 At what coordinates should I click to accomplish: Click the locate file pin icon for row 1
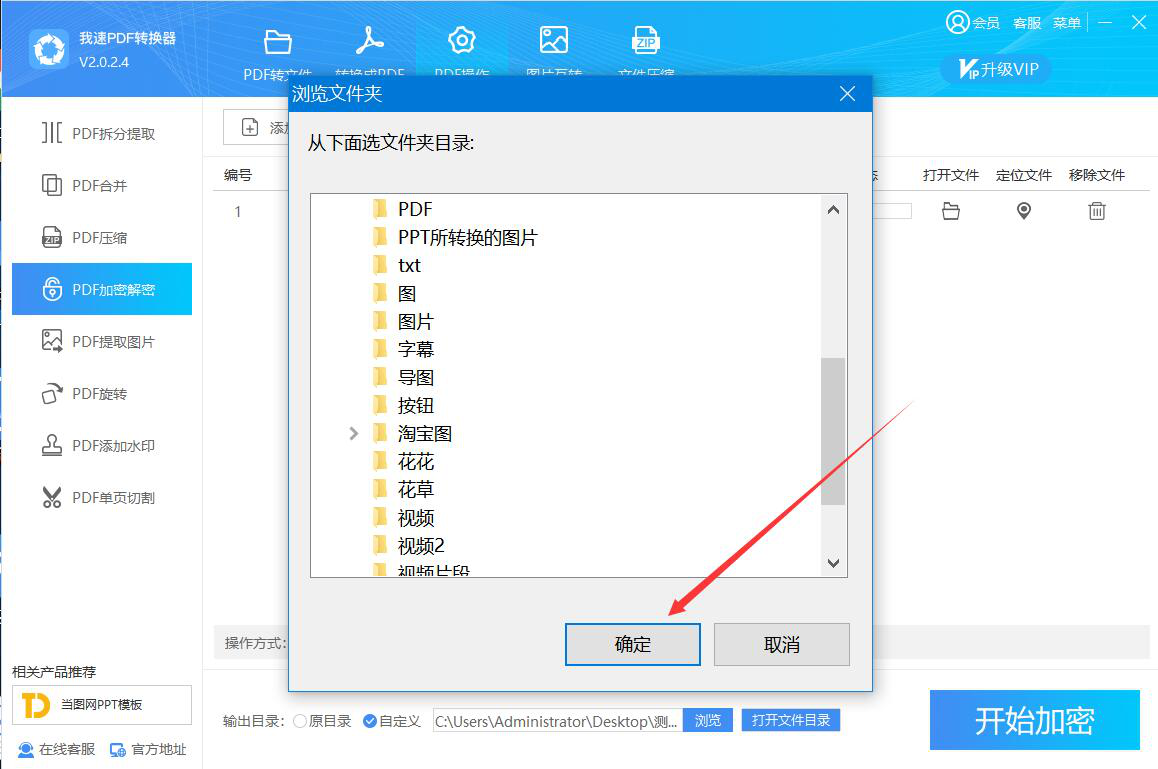1024,211
